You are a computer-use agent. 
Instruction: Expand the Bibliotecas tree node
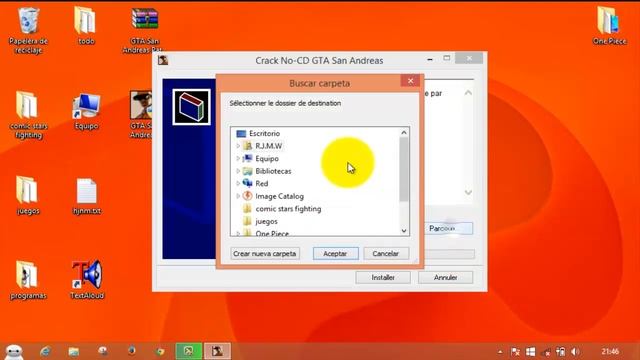pos(238,171)
